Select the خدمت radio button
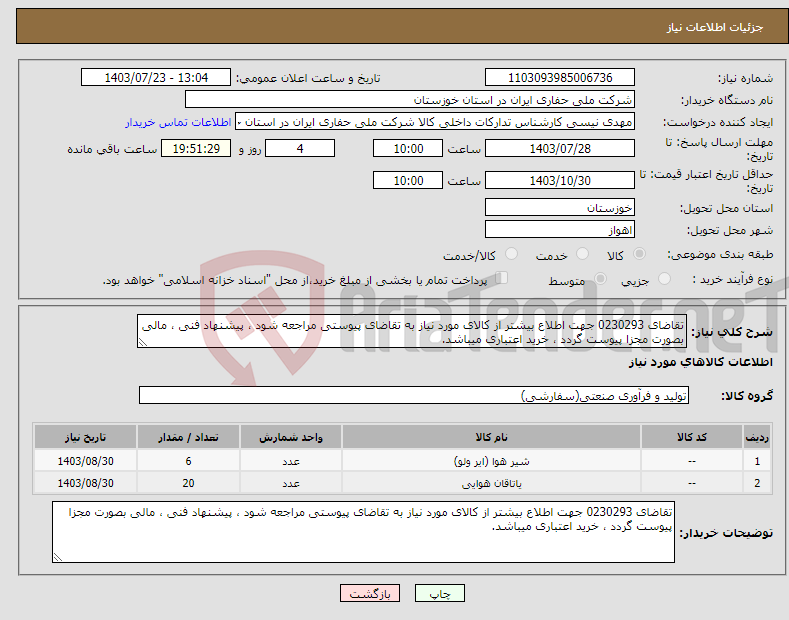This screenshot has width=789, height=620. pos(582,254)
